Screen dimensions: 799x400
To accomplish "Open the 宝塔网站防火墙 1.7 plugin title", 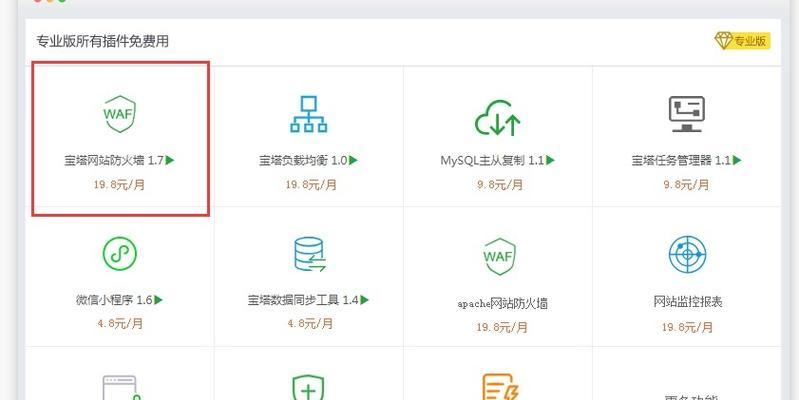I will [114, 161].
